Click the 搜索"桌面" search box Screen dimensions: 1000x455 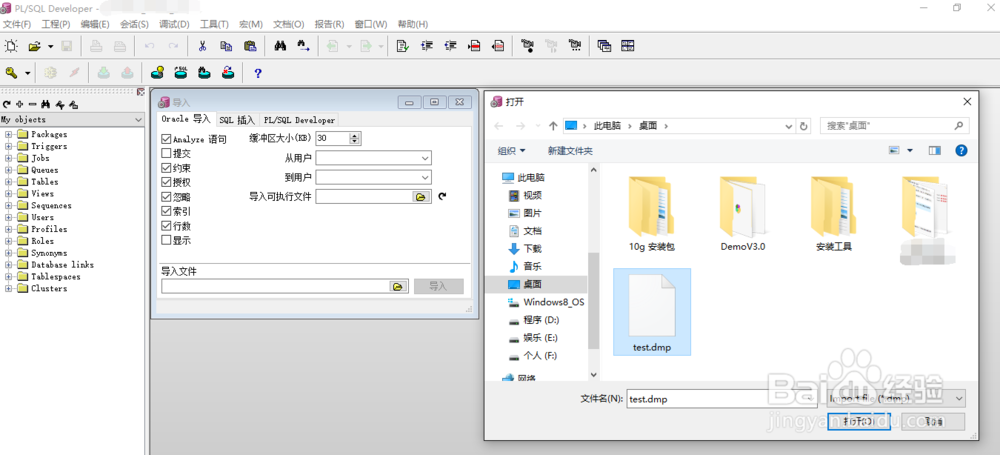click(x=895, y=126)
